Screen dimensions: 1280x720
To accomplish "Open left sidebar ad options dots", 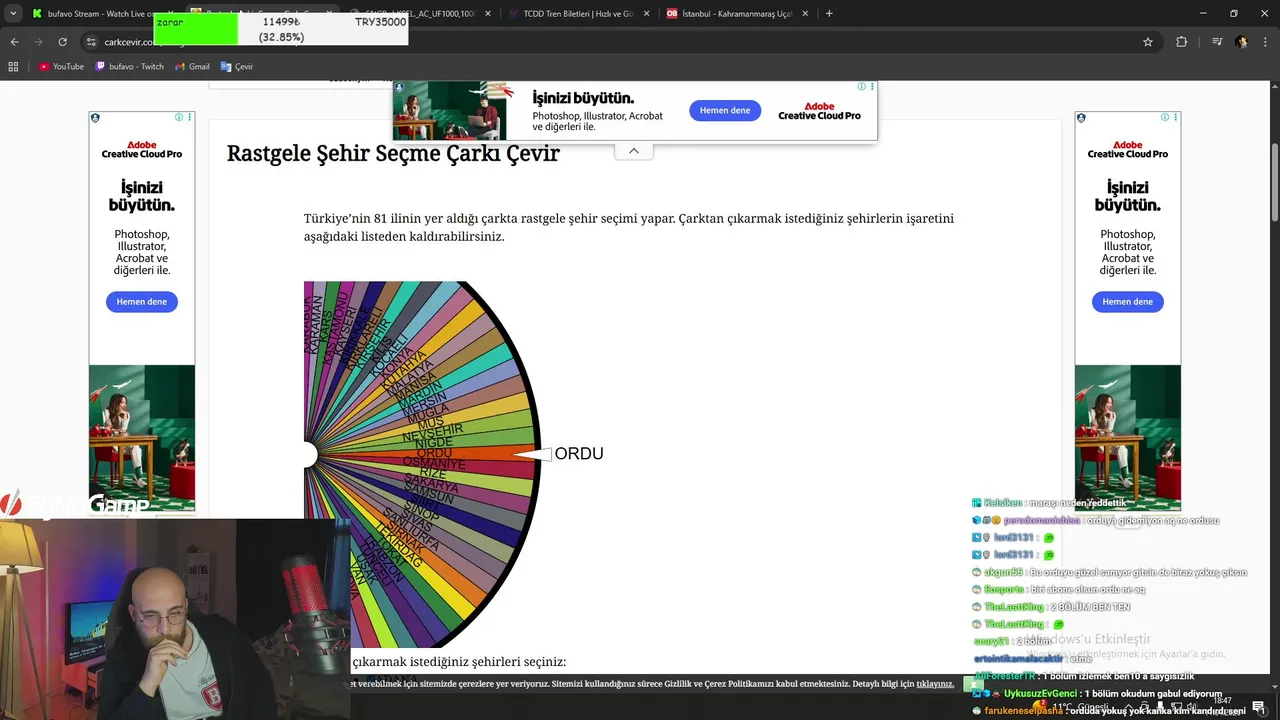I will coord(189,117).
